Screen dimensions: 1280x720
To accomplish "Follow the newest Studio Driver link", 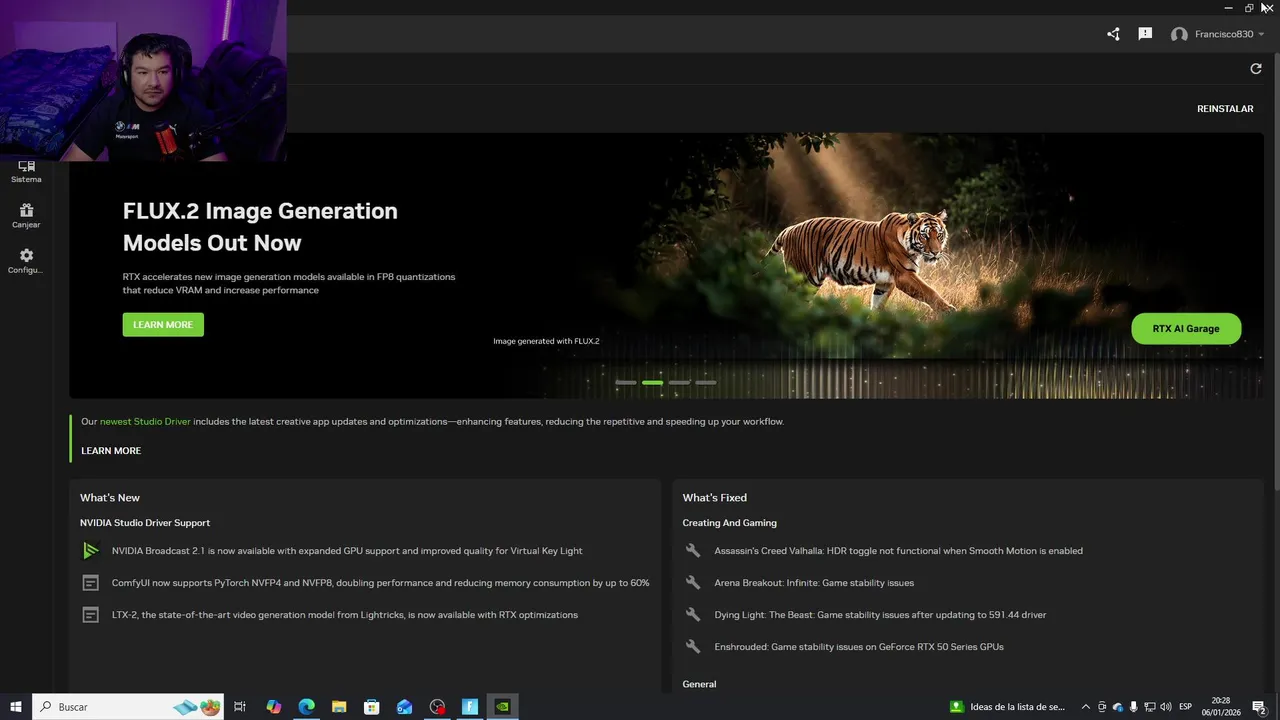I will pos(145,422).
